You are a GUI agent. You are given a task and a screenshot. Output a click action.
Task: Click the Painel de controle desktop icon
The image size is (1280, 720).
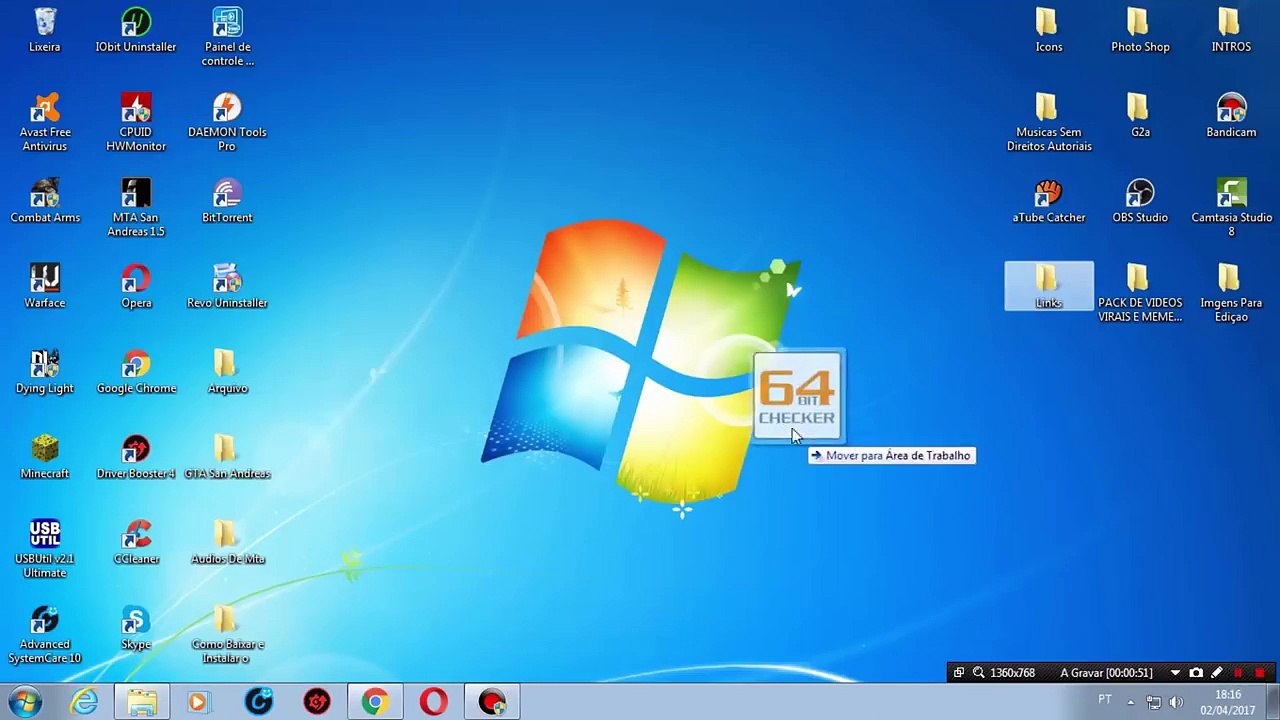pyautogui.click(x=227, y=37)
